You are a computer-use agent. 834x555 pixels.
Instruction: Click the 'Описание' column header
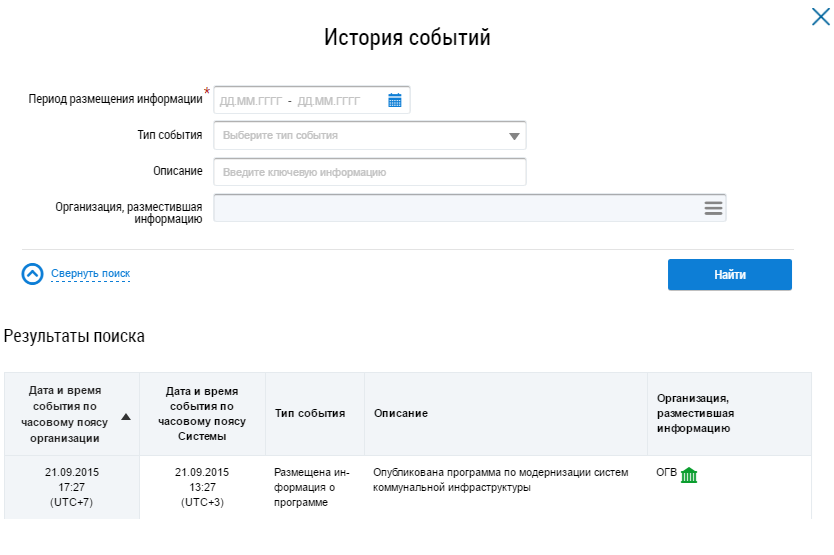pos(401,413)
